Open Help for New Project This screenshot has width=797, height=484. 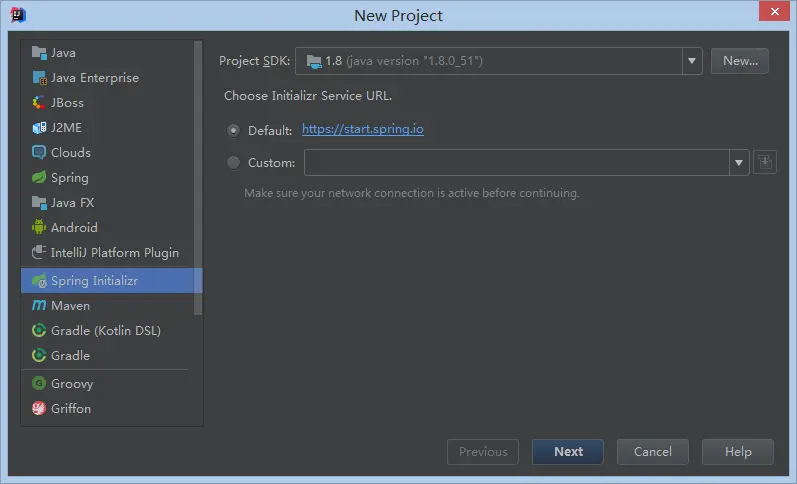738,451
